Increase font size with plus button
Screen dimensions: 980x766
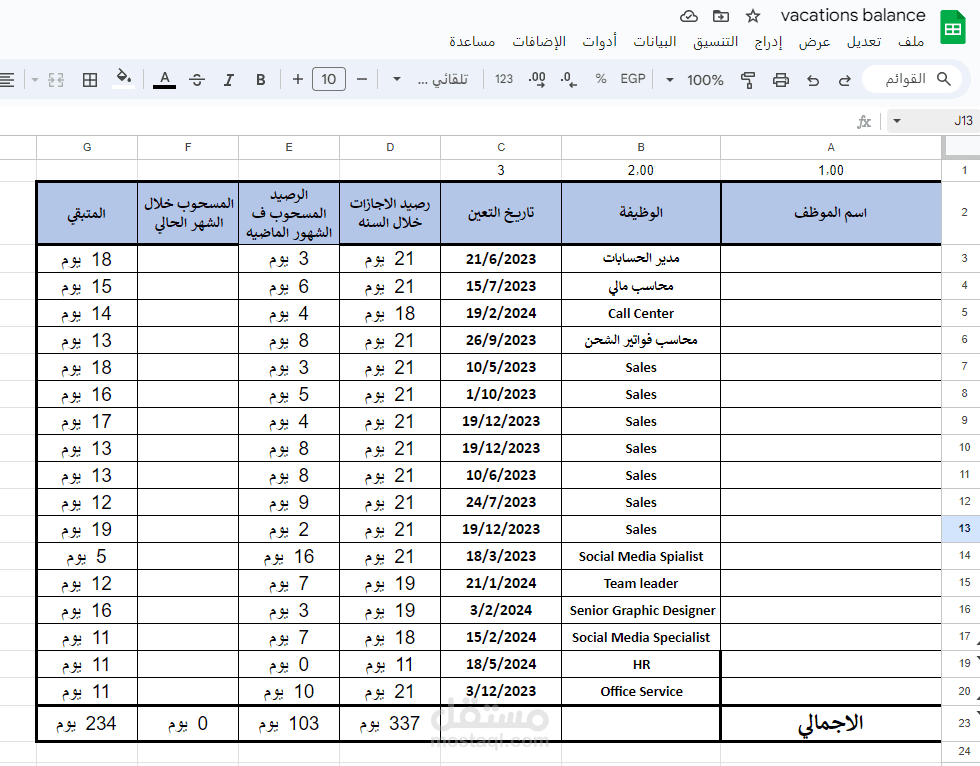[298, 79]
